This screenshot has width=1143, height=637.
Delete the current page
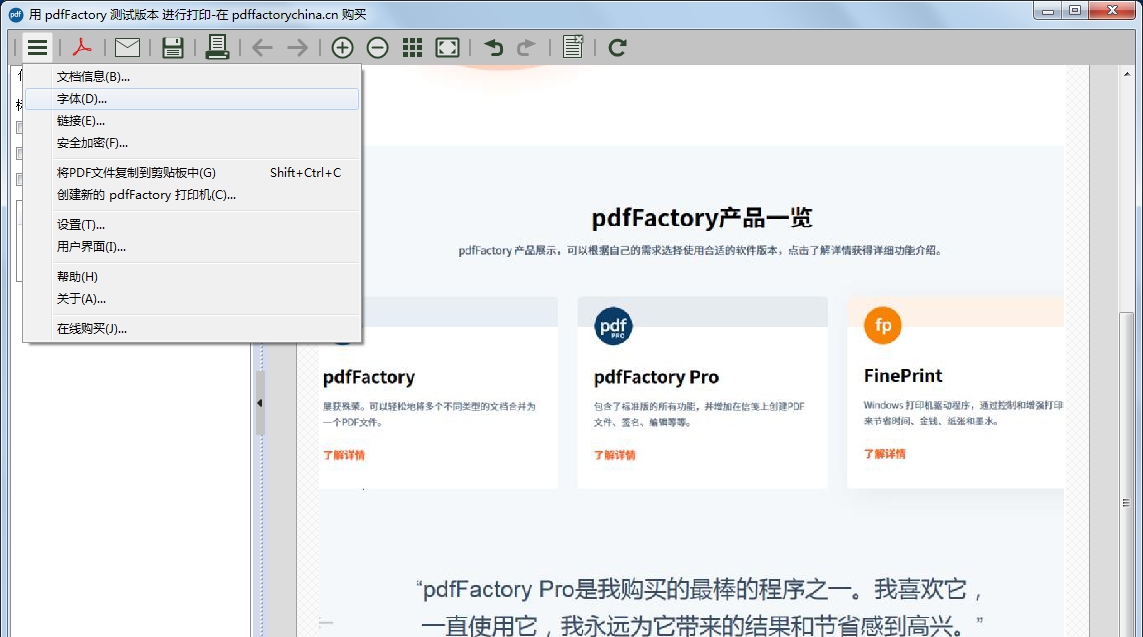coord(572,47)
